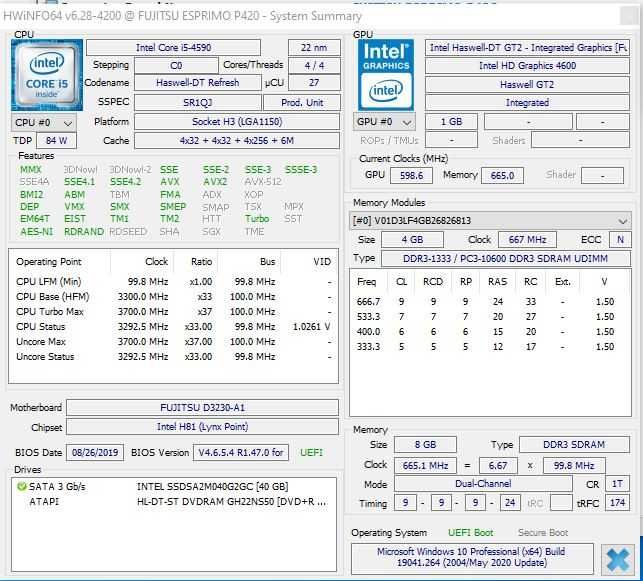Click the Haswell-DT Refresh codename field

(x=198, y=83)
